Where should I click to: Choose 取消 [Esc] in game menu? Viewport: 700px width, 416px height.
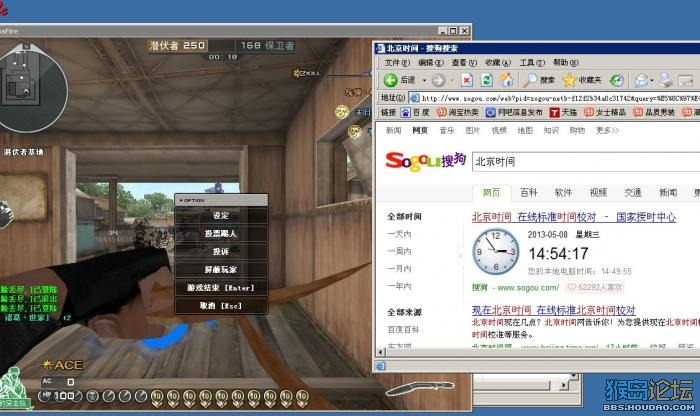point(221,306)
